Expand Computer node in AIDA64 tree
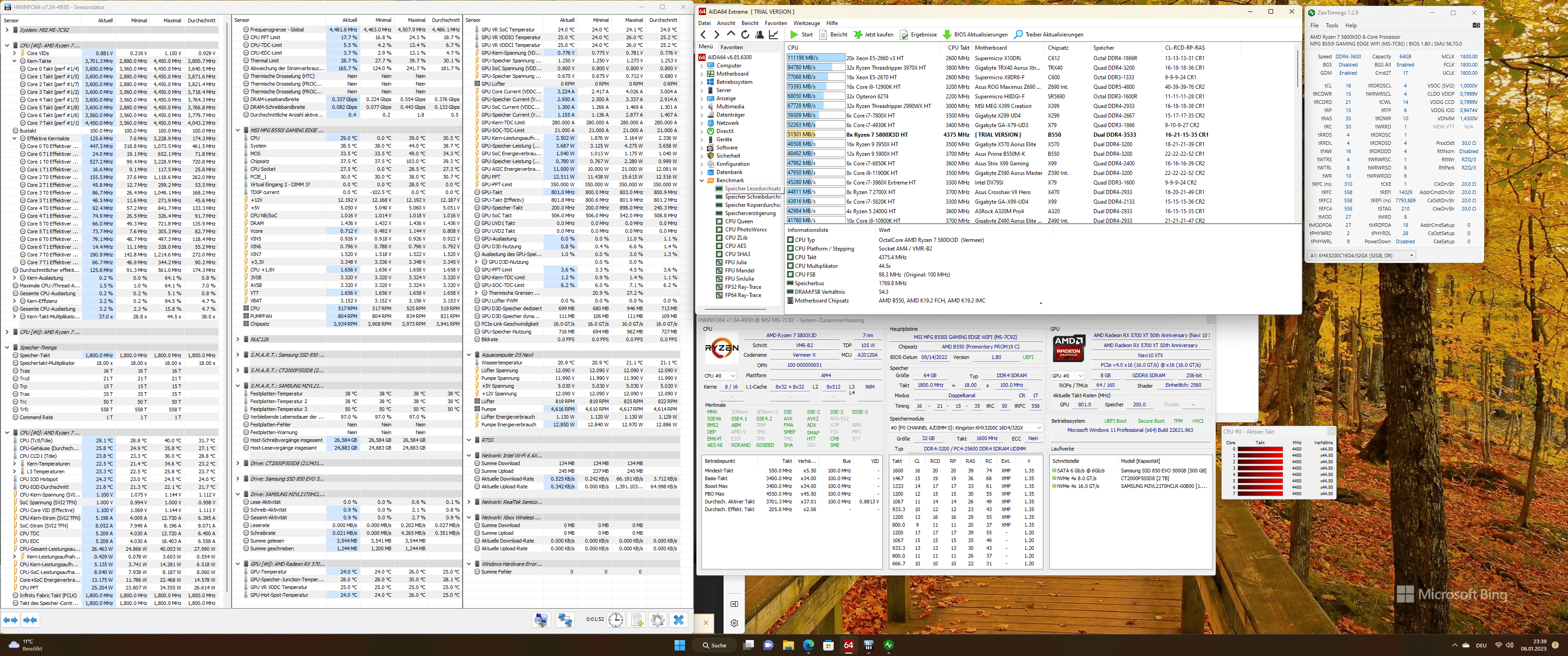Image resolution: width=1568 pixels, height=656 pixels. pos(702,66)
